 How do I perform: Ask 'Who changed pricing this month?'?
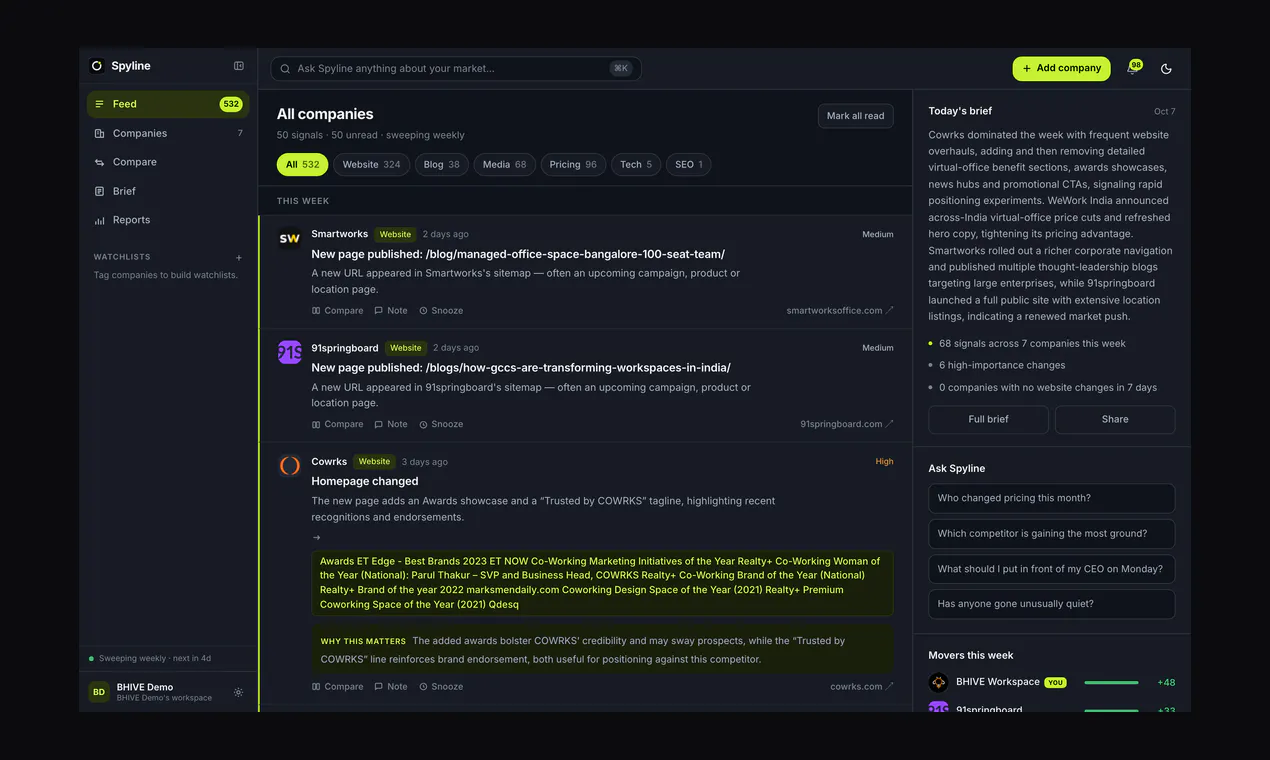pyautogui.click(x=1051, y=498)
